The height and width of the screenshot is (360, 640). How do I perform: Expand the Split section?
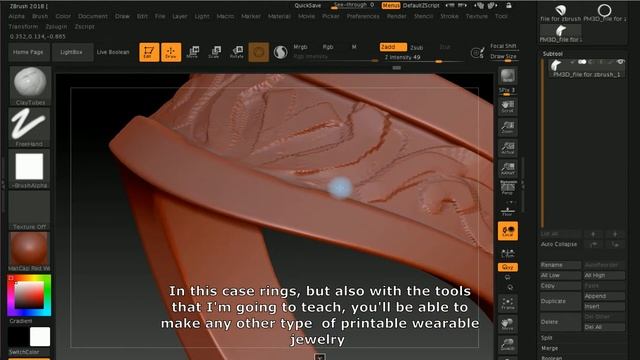547,338
